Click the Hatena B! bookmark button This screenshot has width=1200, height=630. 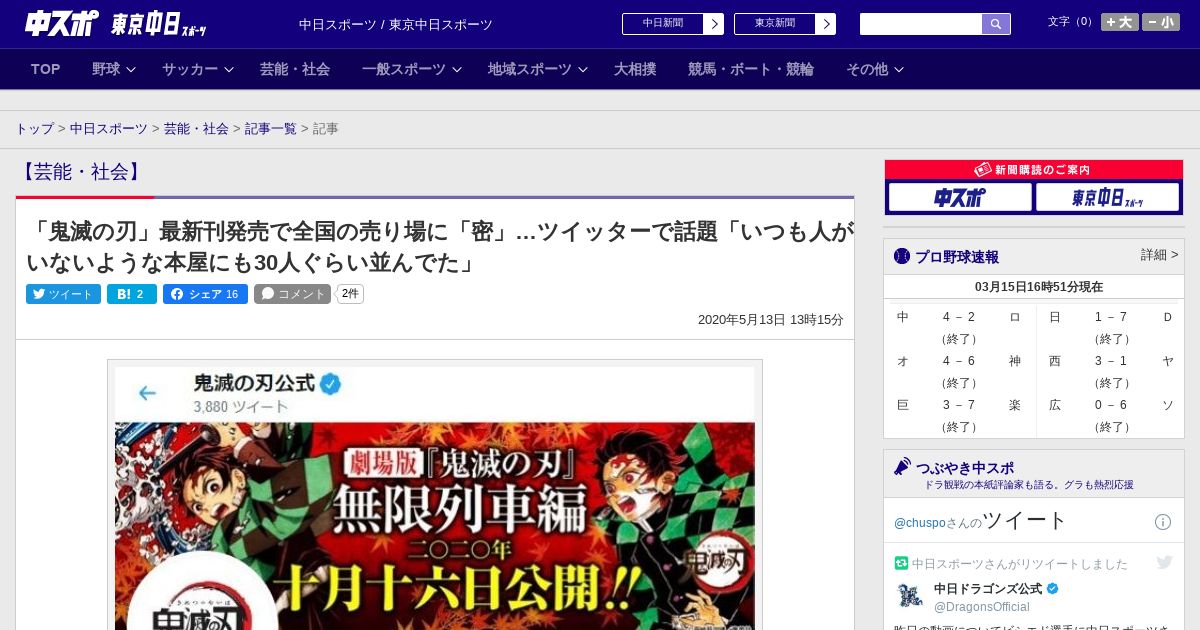132,294
